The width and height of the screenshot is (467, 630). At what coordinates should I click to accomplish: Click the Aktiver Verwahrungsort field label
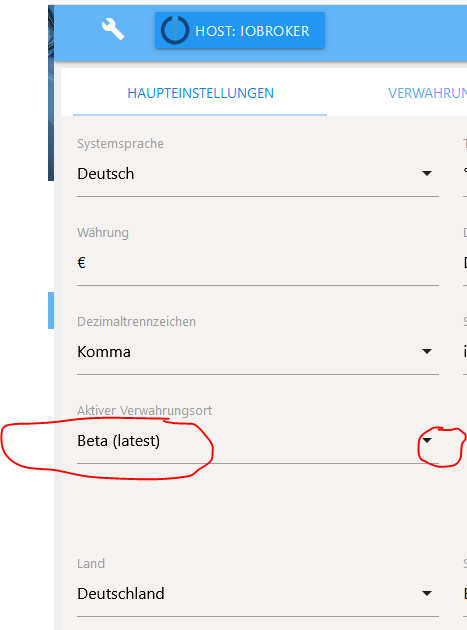pyautogui.click(x=145, y=411)
